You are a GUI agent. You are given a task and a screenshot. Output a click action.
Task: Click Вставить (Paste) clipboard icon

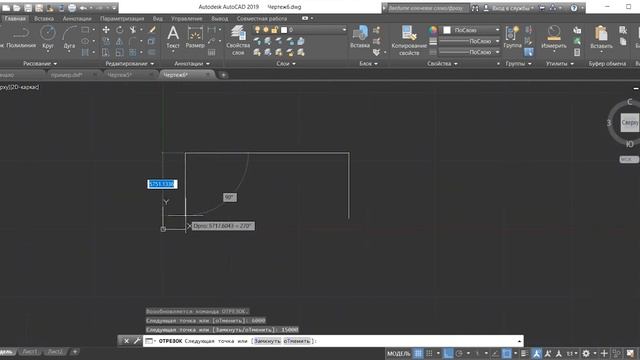[601, 37]
